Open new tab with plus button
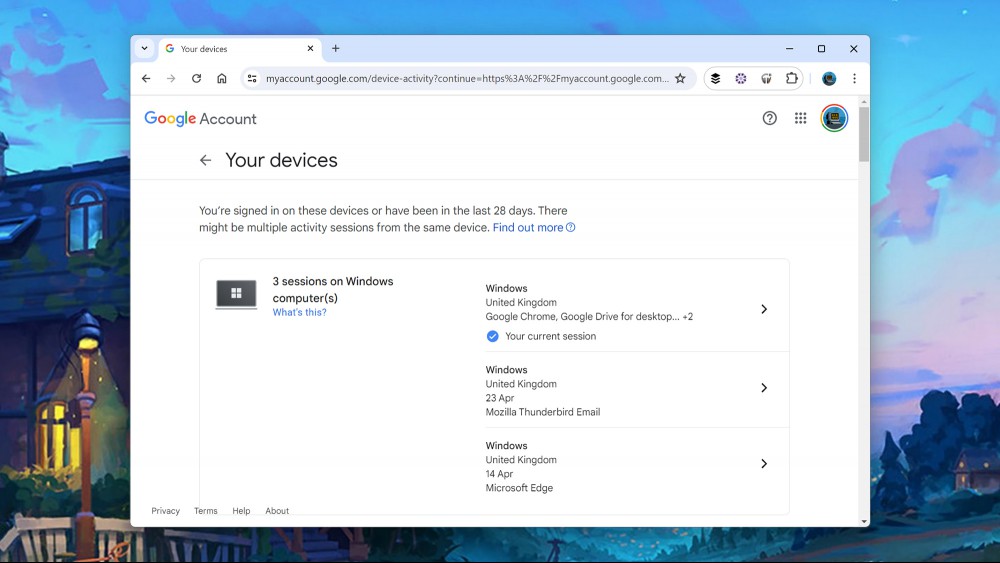Screen dimensions: 1000x563 335,48
